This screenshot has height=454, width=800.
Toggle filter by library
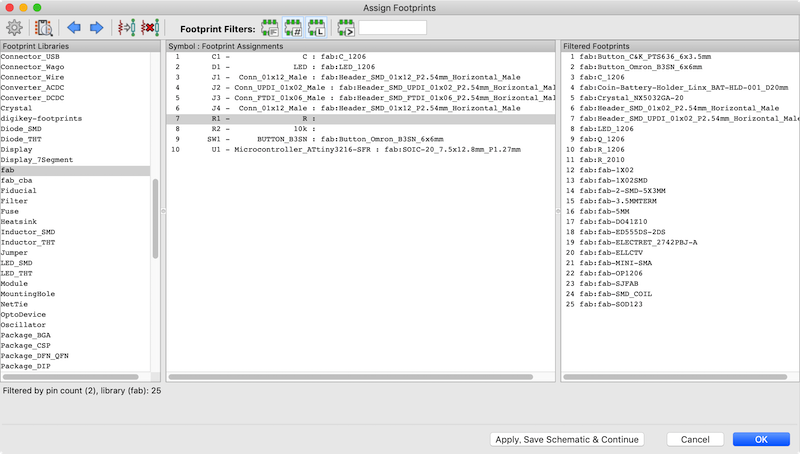click(316, 28)
